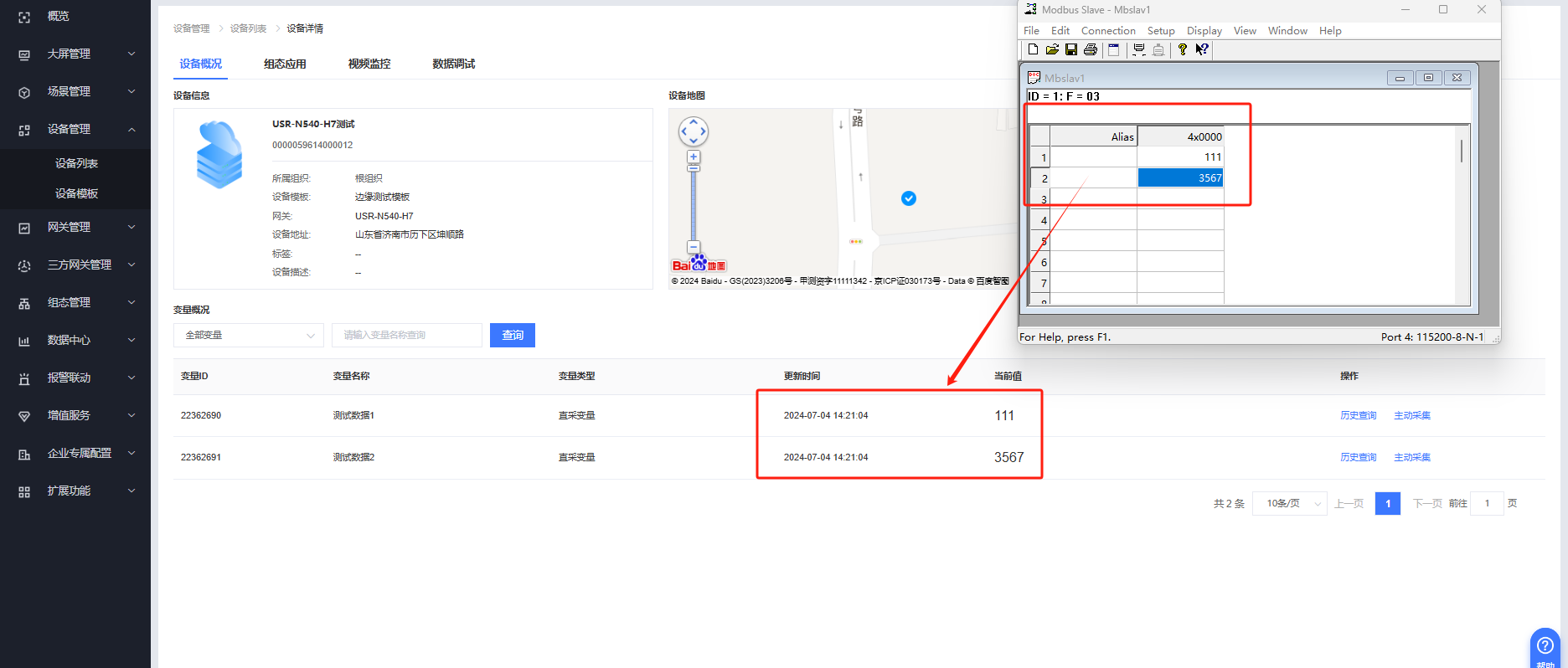Click 历史查询 link for 测试数据1
This screenshot has height=668, width=1568.
(x=1358, y=415)
